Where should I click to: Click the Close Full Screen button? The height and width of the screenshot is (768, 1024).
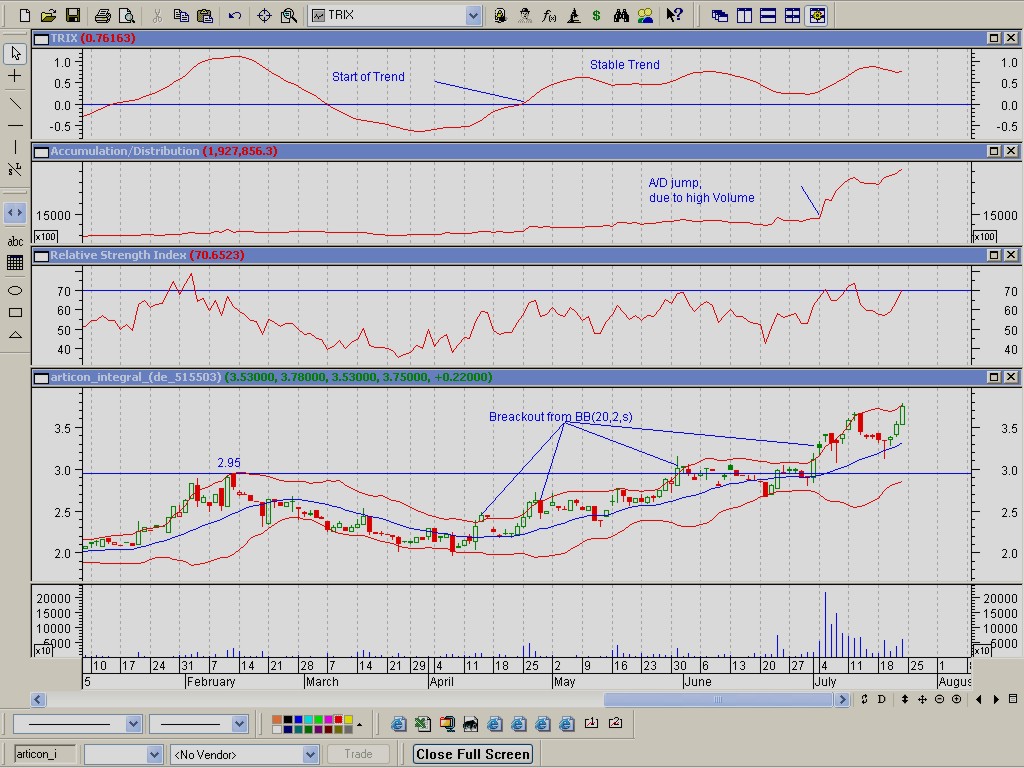pos(472,754)
